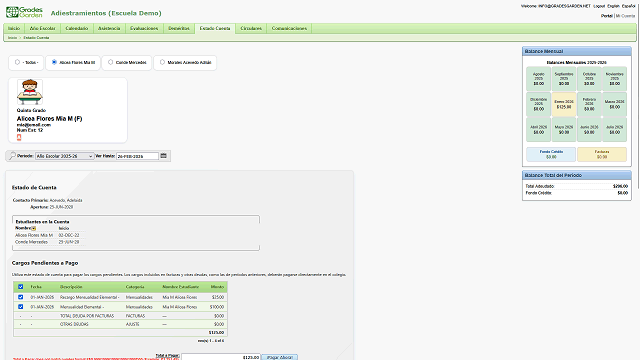Uncheck the Recargo Mensualidad Elemental row checkbox
This screenshot has height=360, width=640.
point(20,297)
